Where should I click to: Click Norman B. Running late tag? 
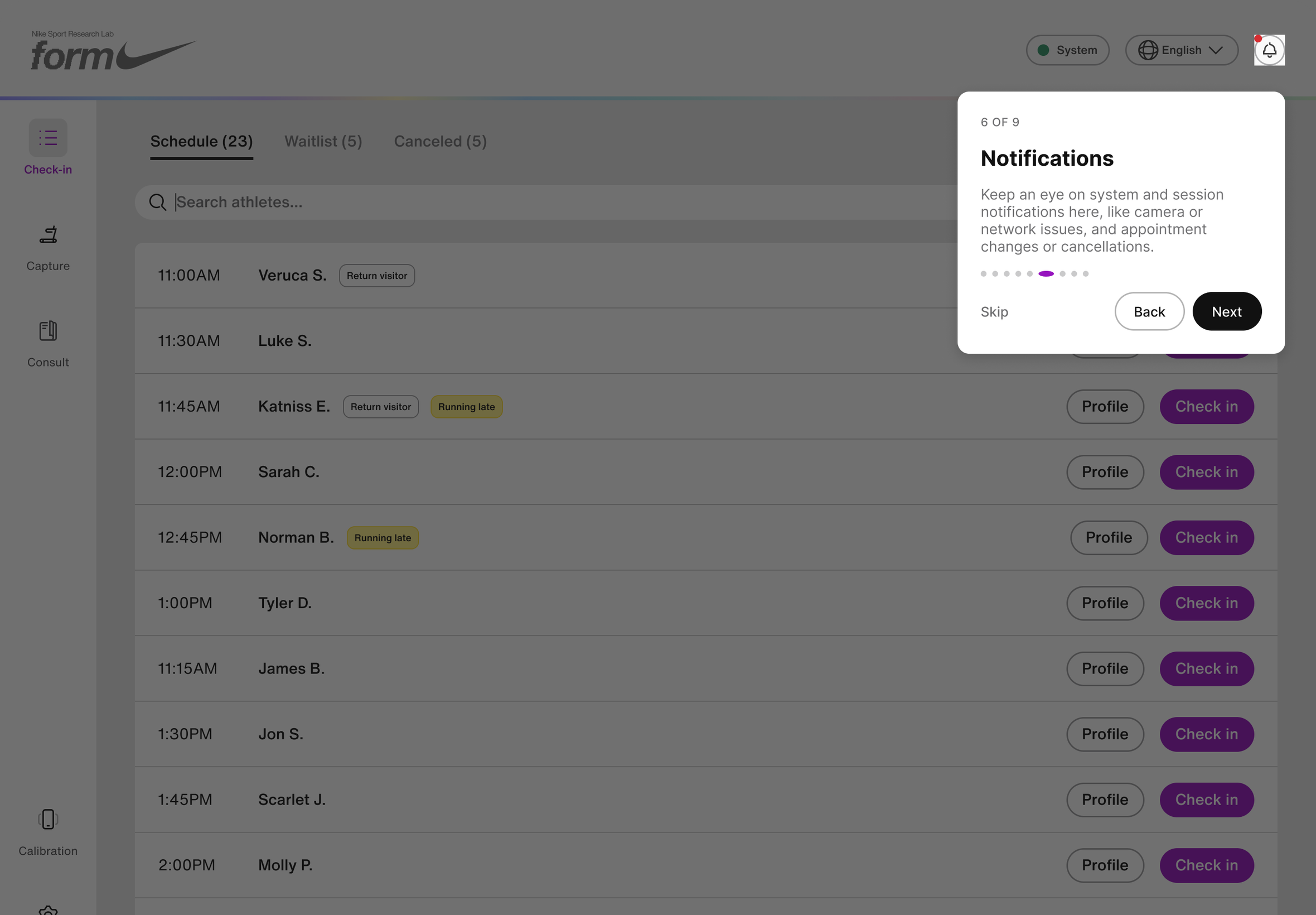pos(383,538)
